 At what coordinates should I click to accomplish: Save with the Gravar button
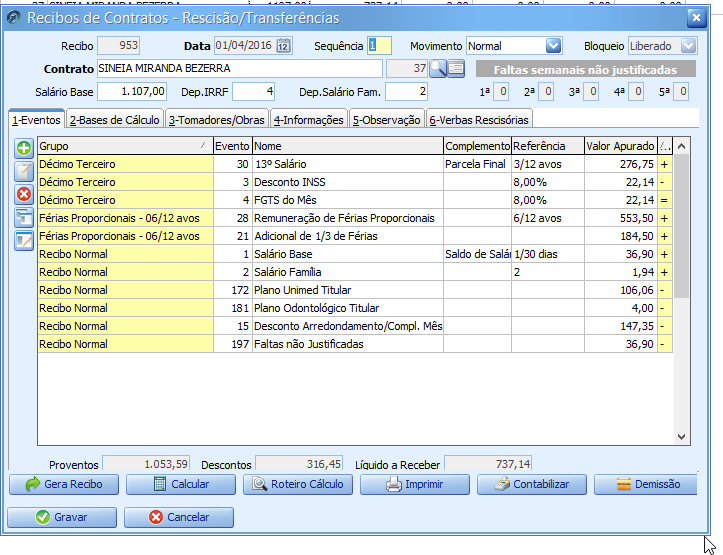(62, 517)
